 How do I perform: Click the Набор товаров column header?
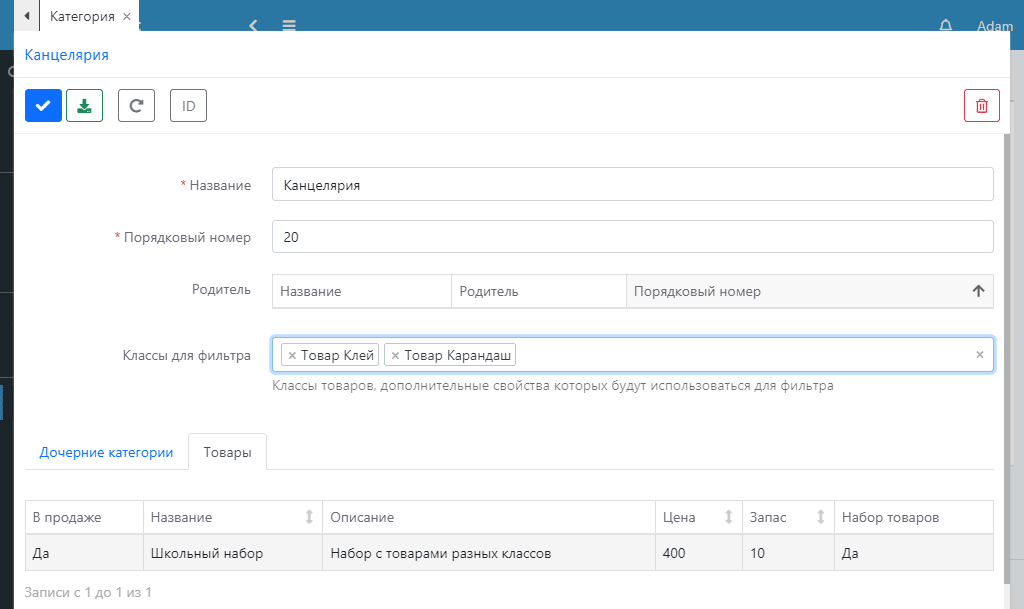[x=914, y=517]
